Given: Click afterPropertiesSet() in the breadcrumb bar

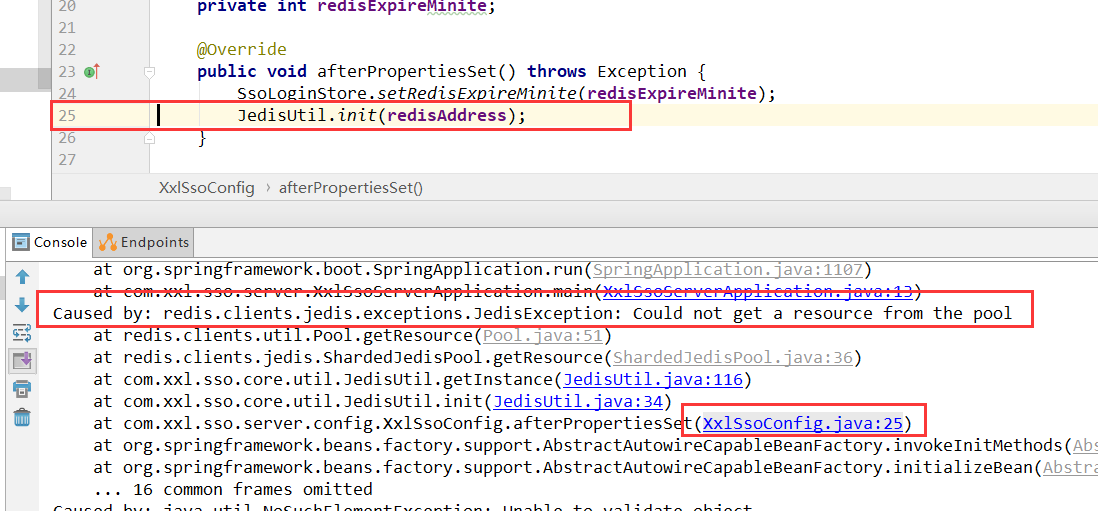Looking at the screenshot, I should coord(351,188).
